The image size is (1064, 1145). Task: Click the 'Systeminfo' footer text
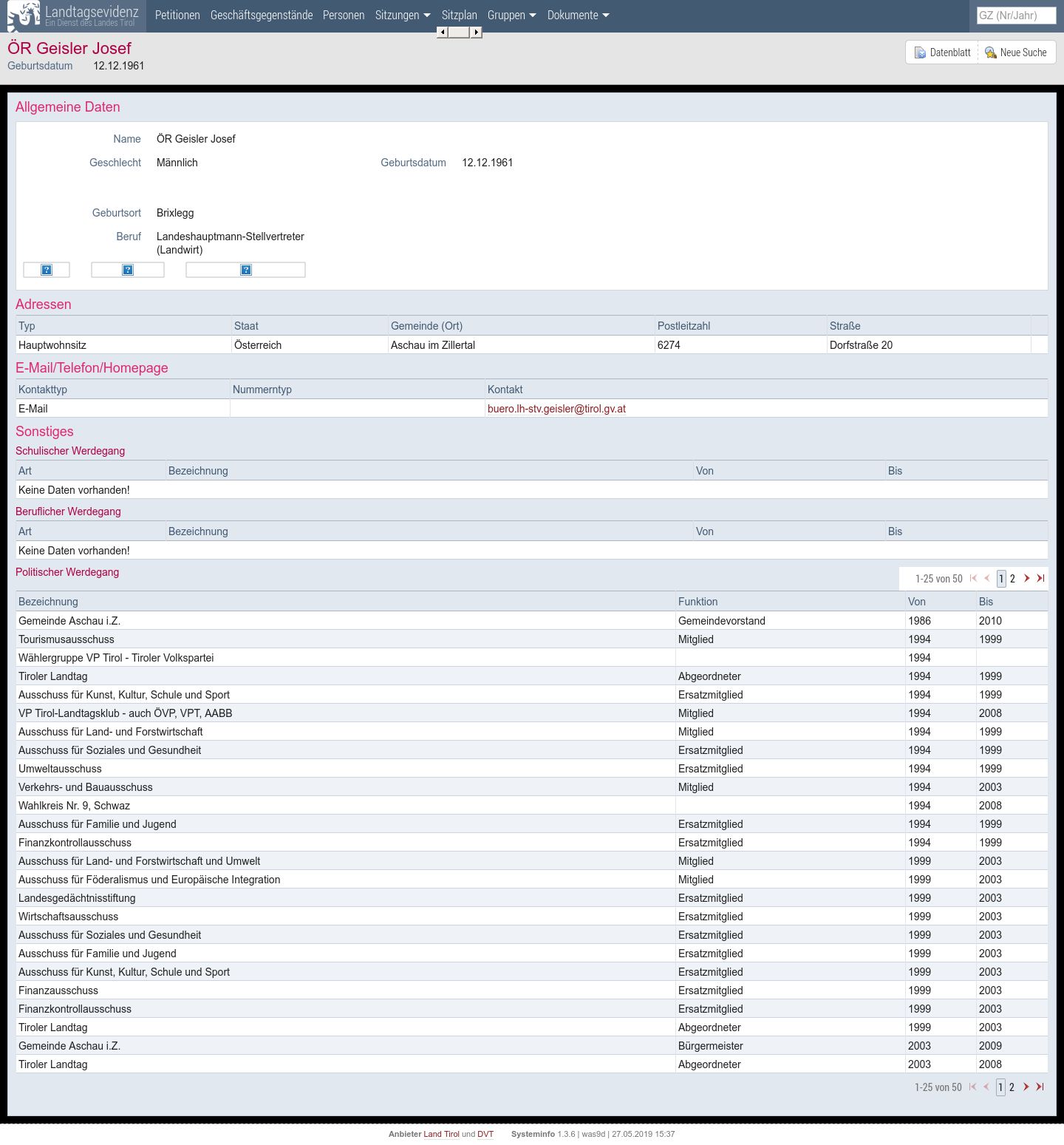pyautogui.click(x=533, y=1134)
